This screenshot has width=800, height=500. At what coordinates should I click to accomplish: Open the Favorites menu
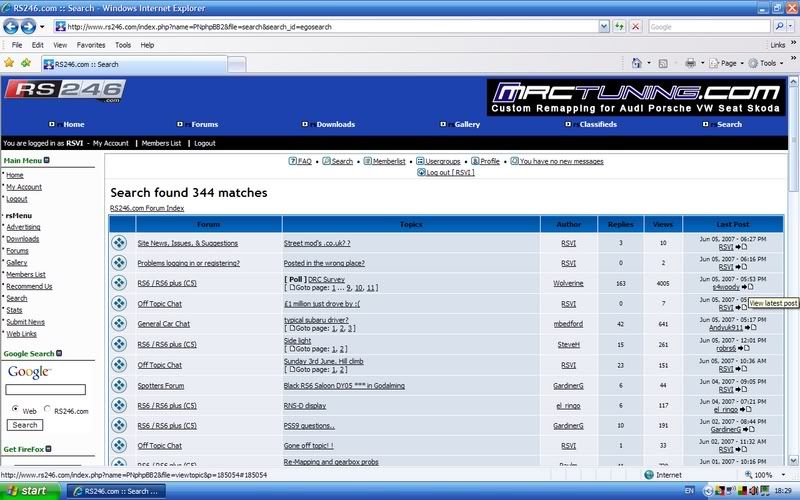[x=91, y=45]
